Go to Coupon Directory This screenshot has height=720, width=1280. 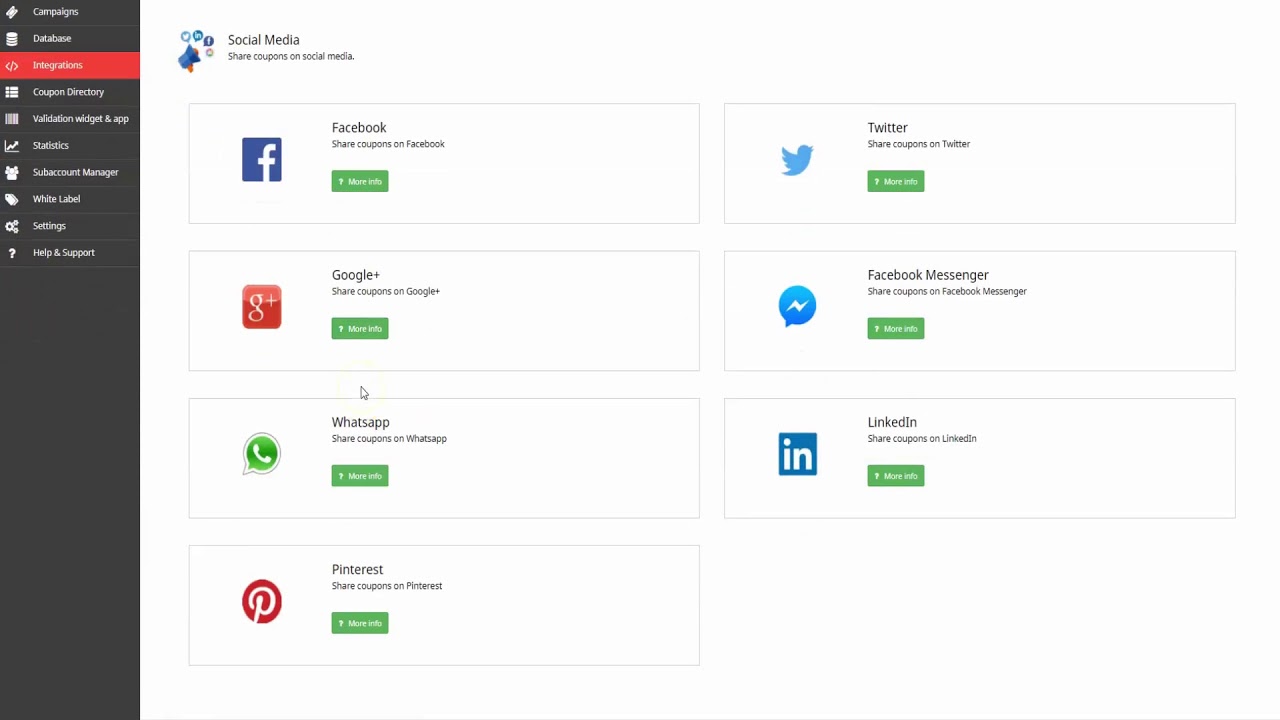70,92
